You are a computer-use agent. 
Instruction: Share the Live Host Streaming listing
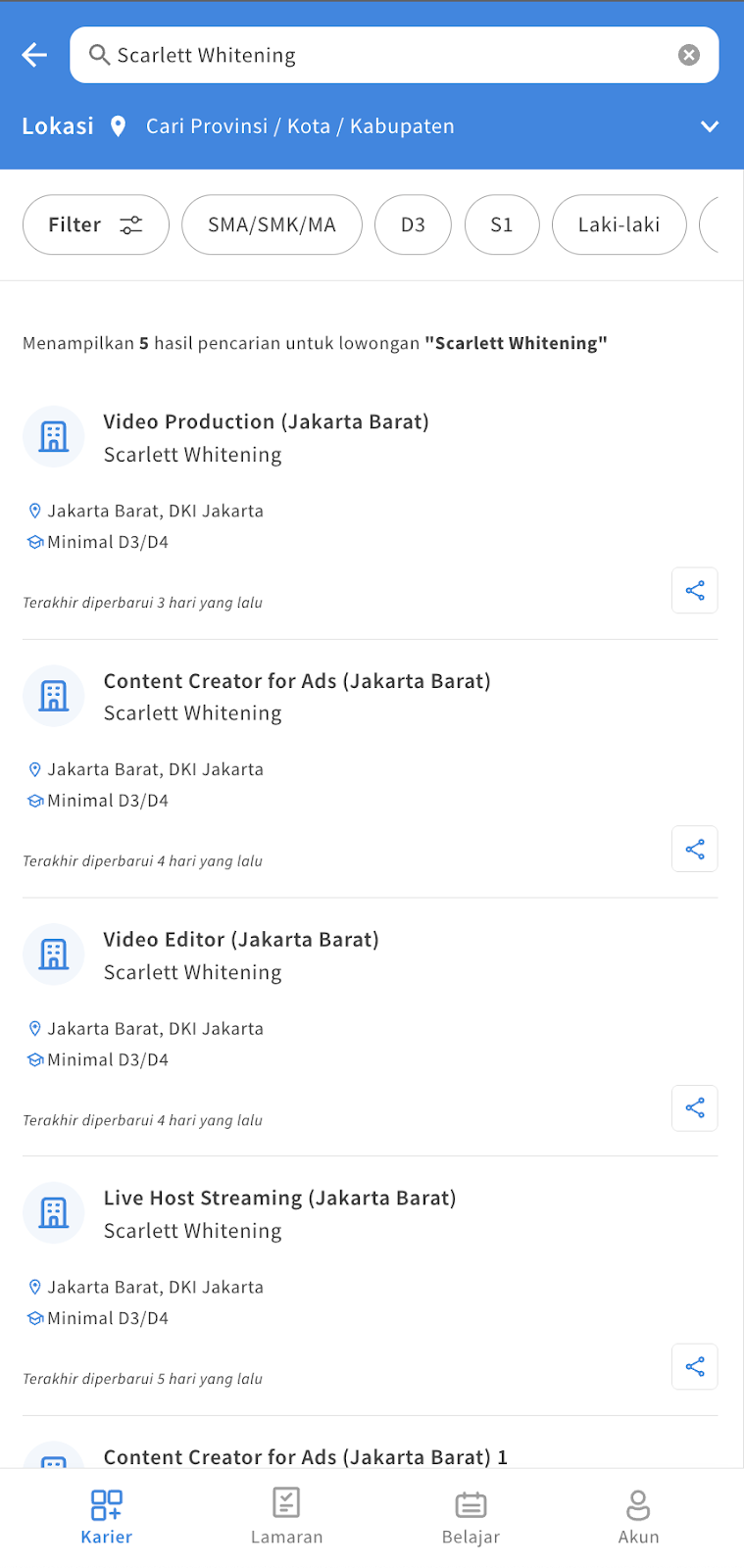tap(695, 1366)
